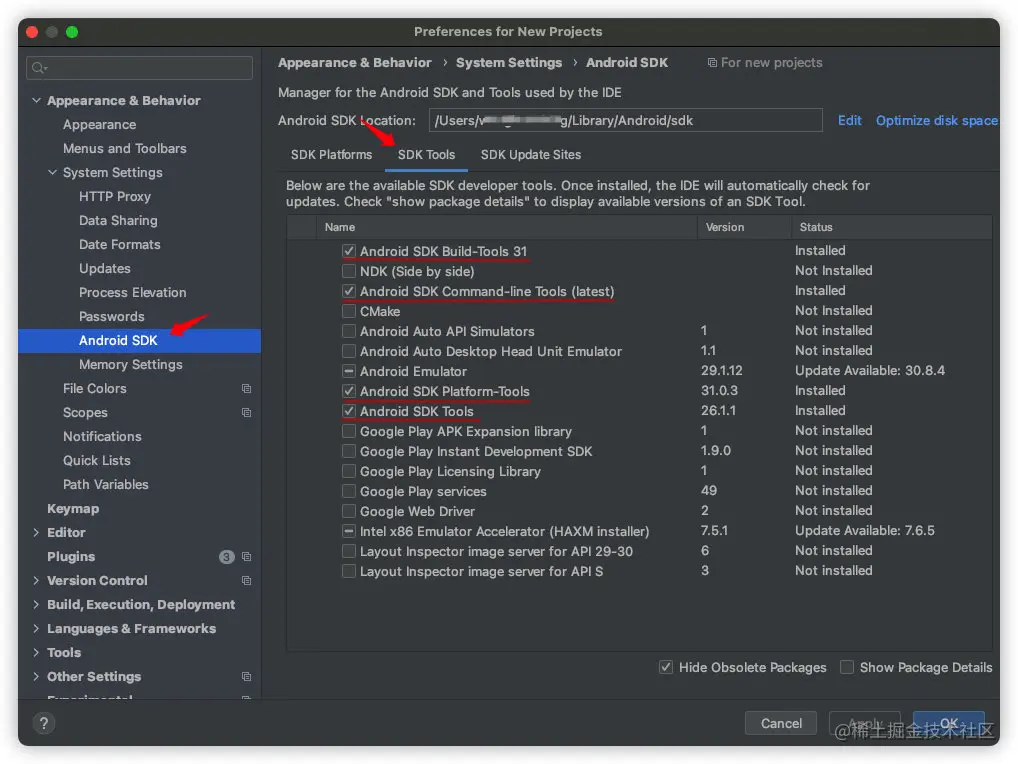Uncheck Android SDK Command-line Tools (latest)
Image resolution: width=1018 pixels, height=764 pixels.
point(349,291)
